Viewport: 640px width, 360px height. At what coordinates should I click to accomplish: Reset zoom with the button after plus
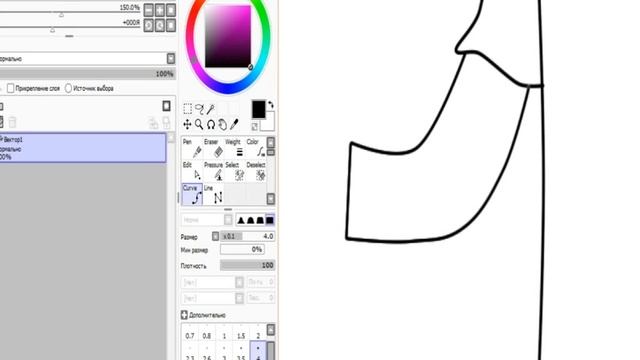(x=171, y=10)
